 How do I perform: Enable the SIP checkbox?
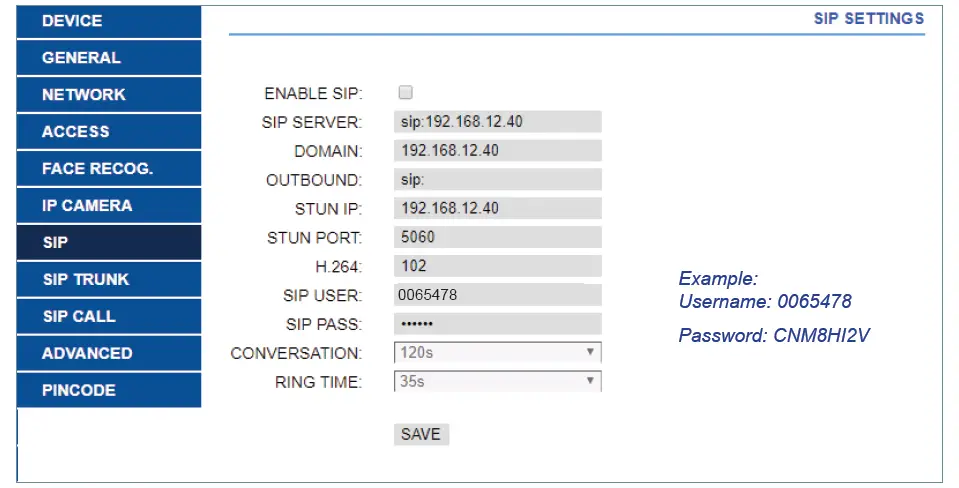[405, 93]
